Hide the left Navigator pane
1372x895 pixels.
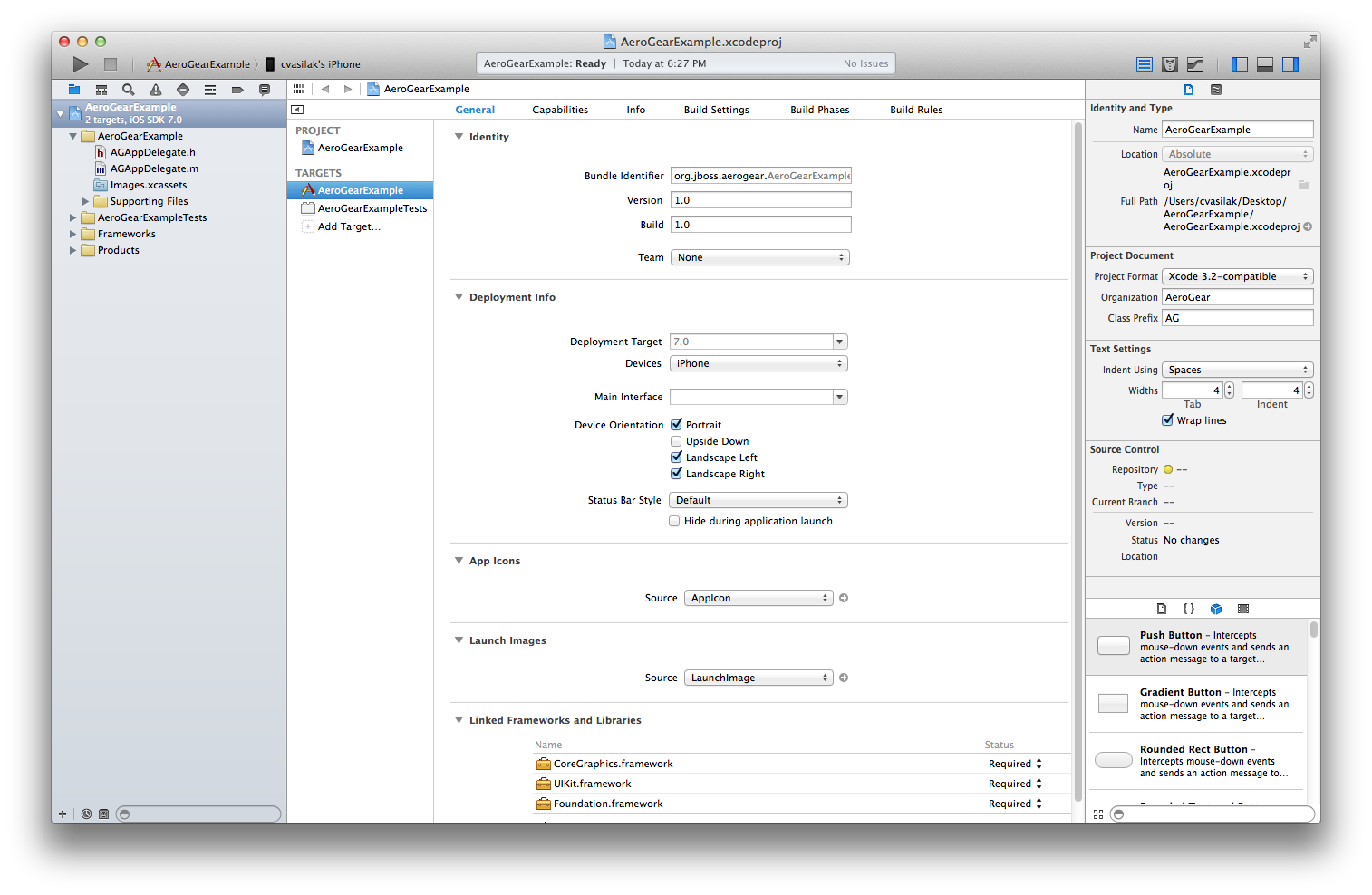tap(1240, 64)
